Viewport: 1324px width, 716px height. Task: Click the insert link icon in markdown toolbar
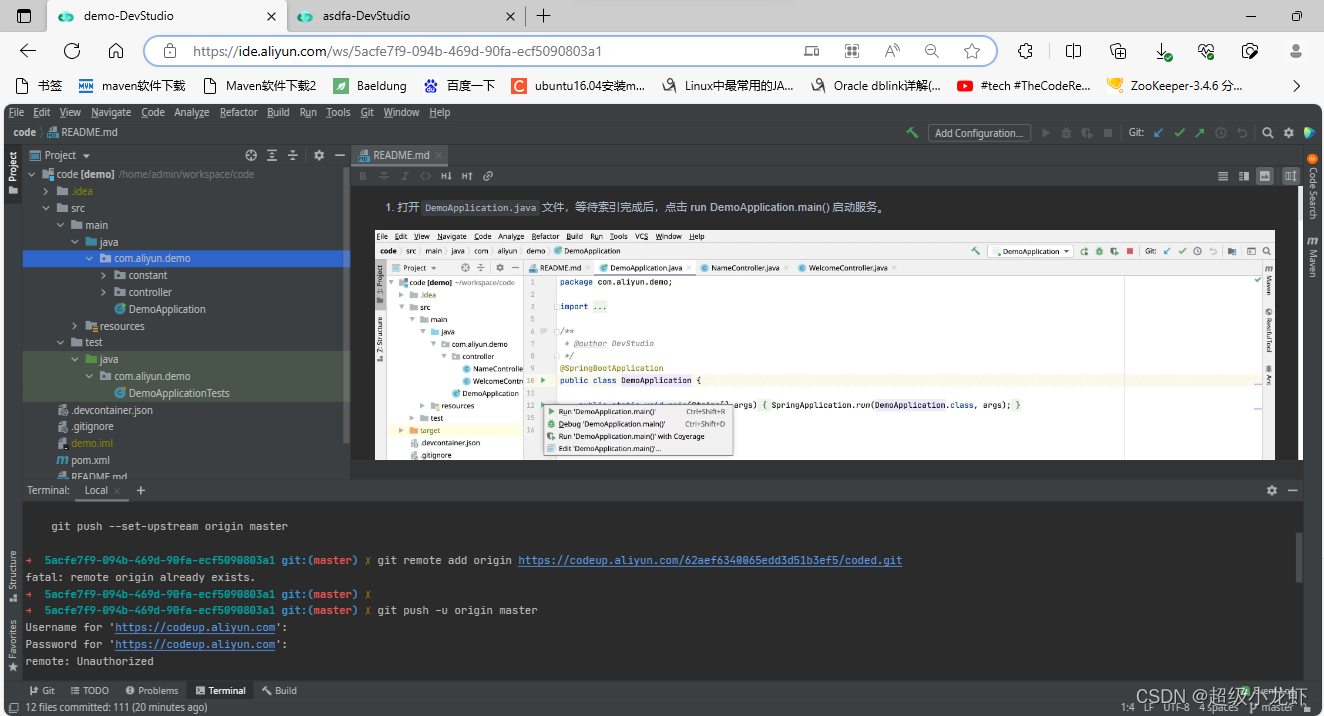488,176
